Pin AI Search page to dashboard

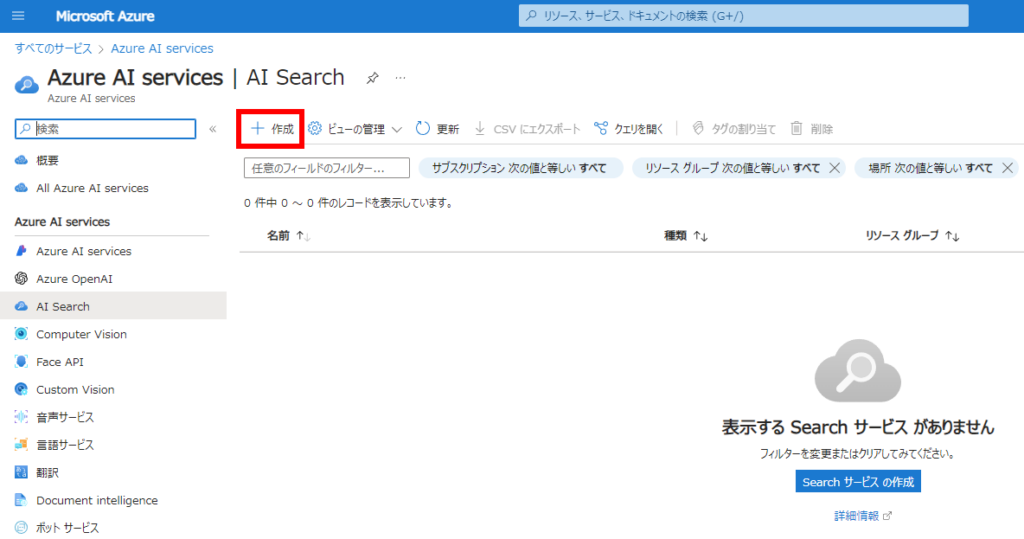[x=372, y=78]
